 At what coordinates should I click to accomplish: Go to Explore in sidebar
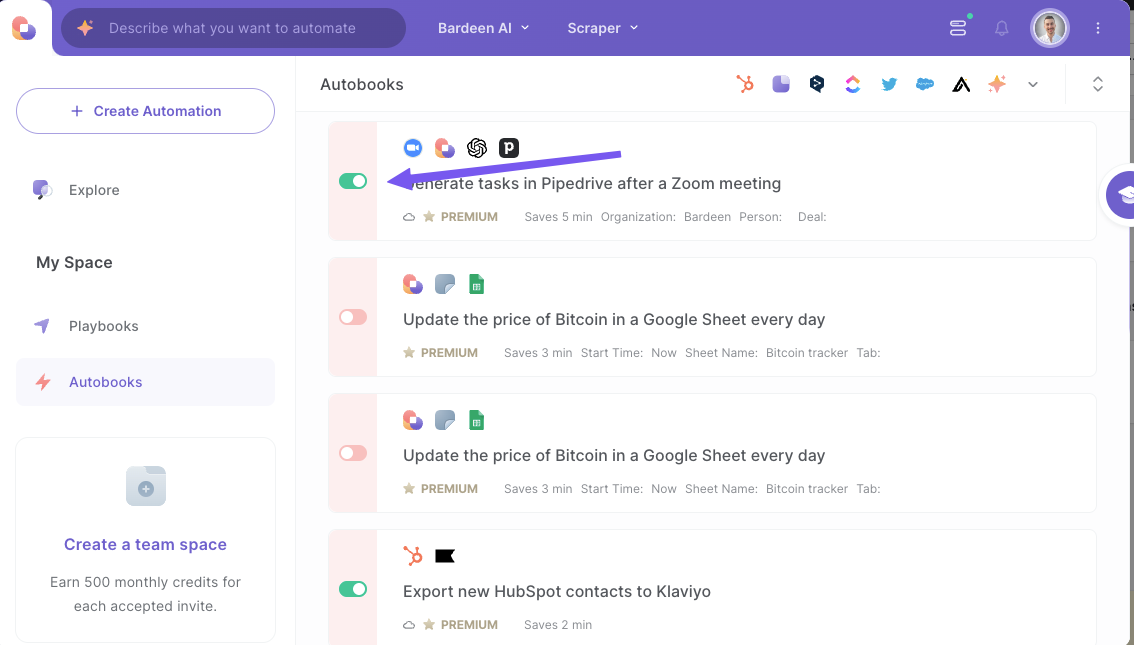94,190
